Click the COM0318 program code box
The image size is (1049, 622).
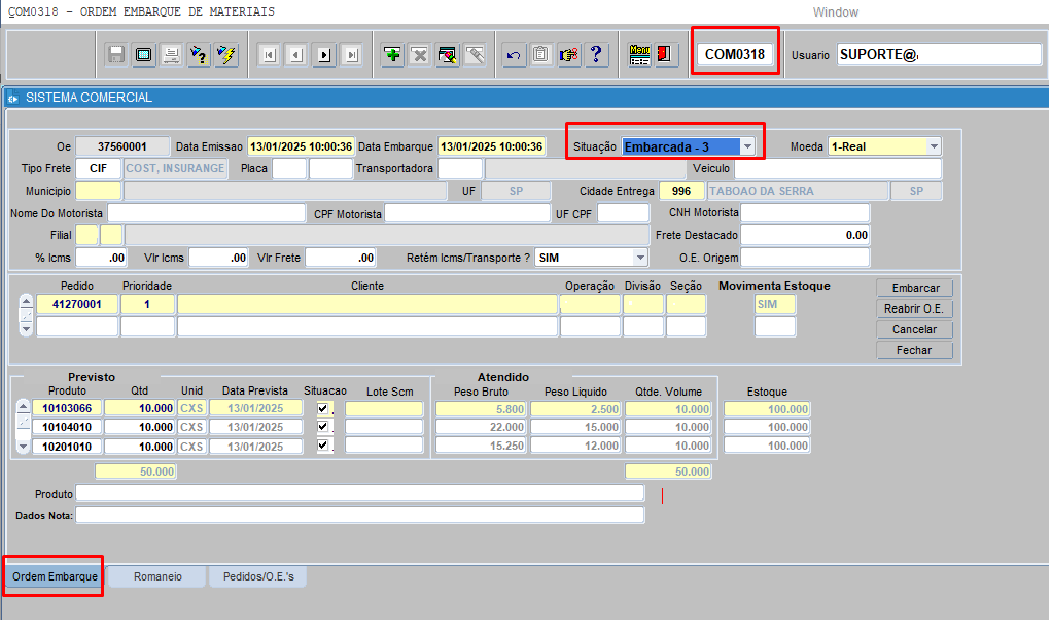coord(735,54)
